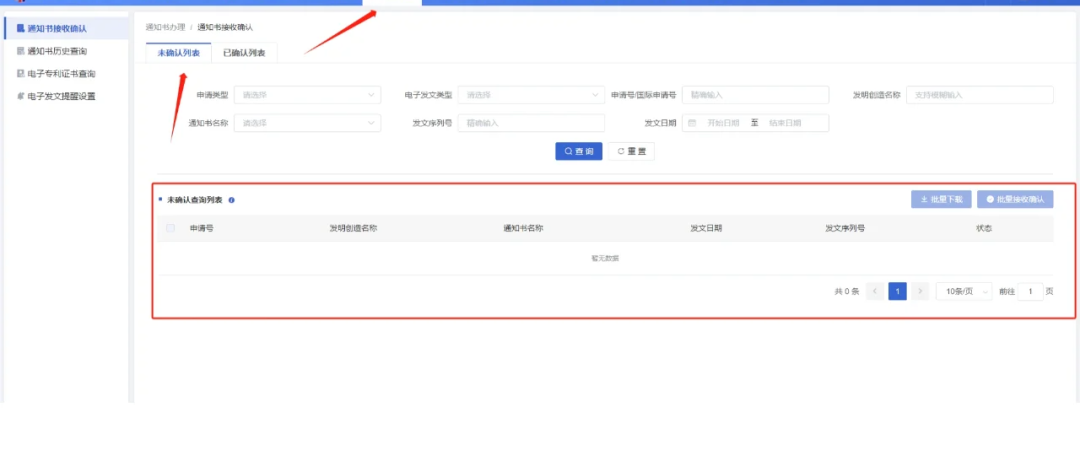1080x461 pixels.
Task: Click the 结束日期 date field
Action: [786, 123]
